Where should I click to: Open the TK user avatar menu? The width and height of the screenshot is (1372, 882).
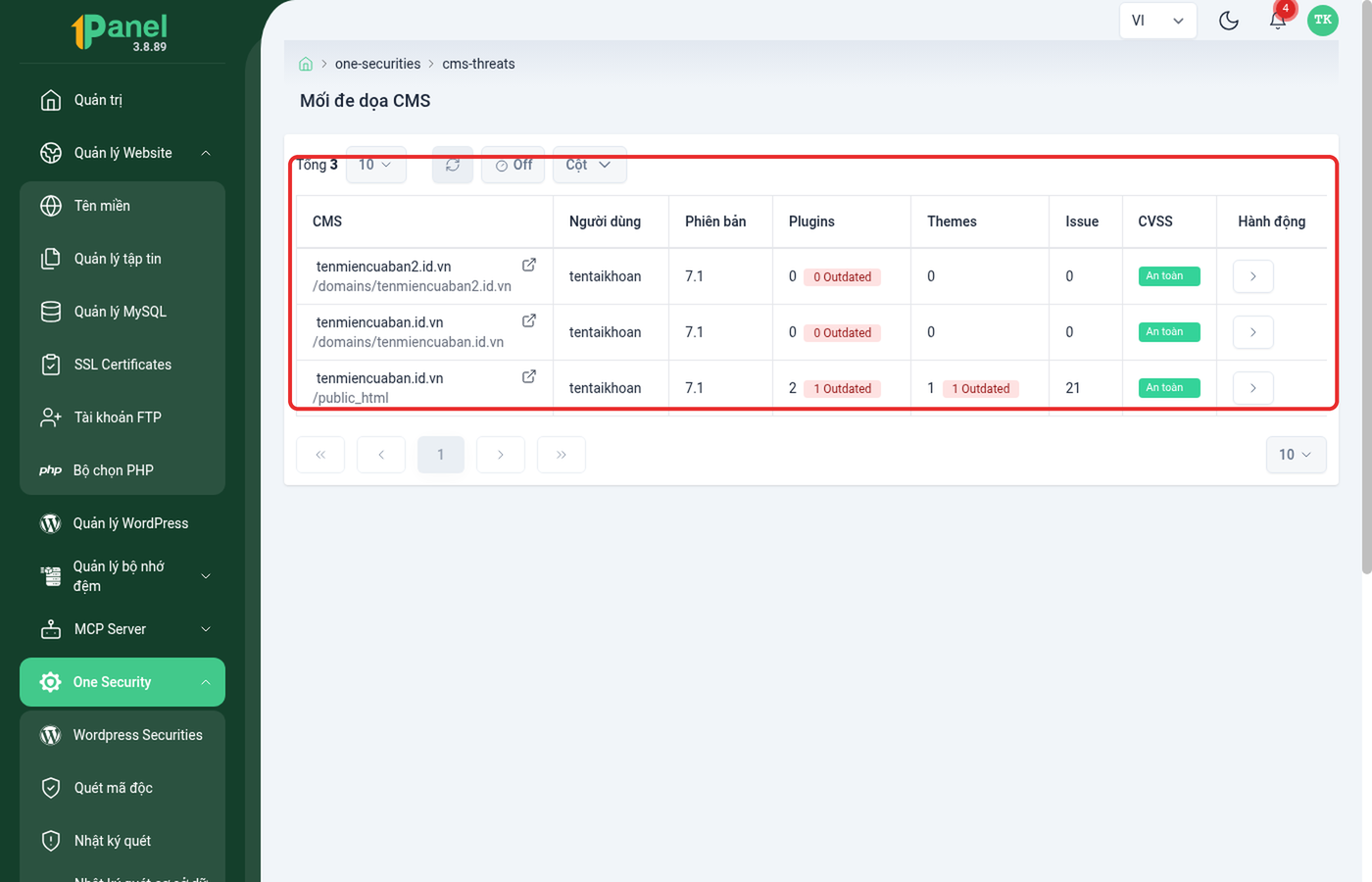pos(1323,20)
